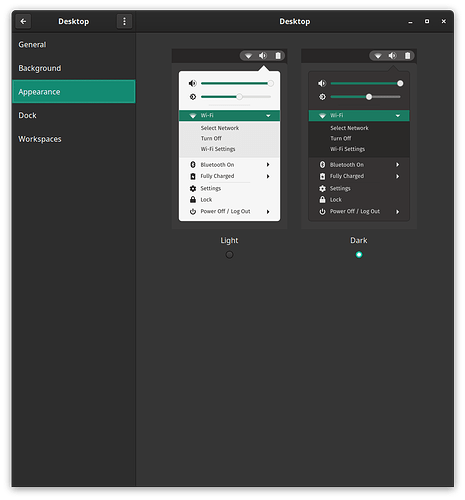The height and width of the screenshot is (500, 465).
Task: Click the battery icon in Dark preview panel
Action: click(407, 56)
